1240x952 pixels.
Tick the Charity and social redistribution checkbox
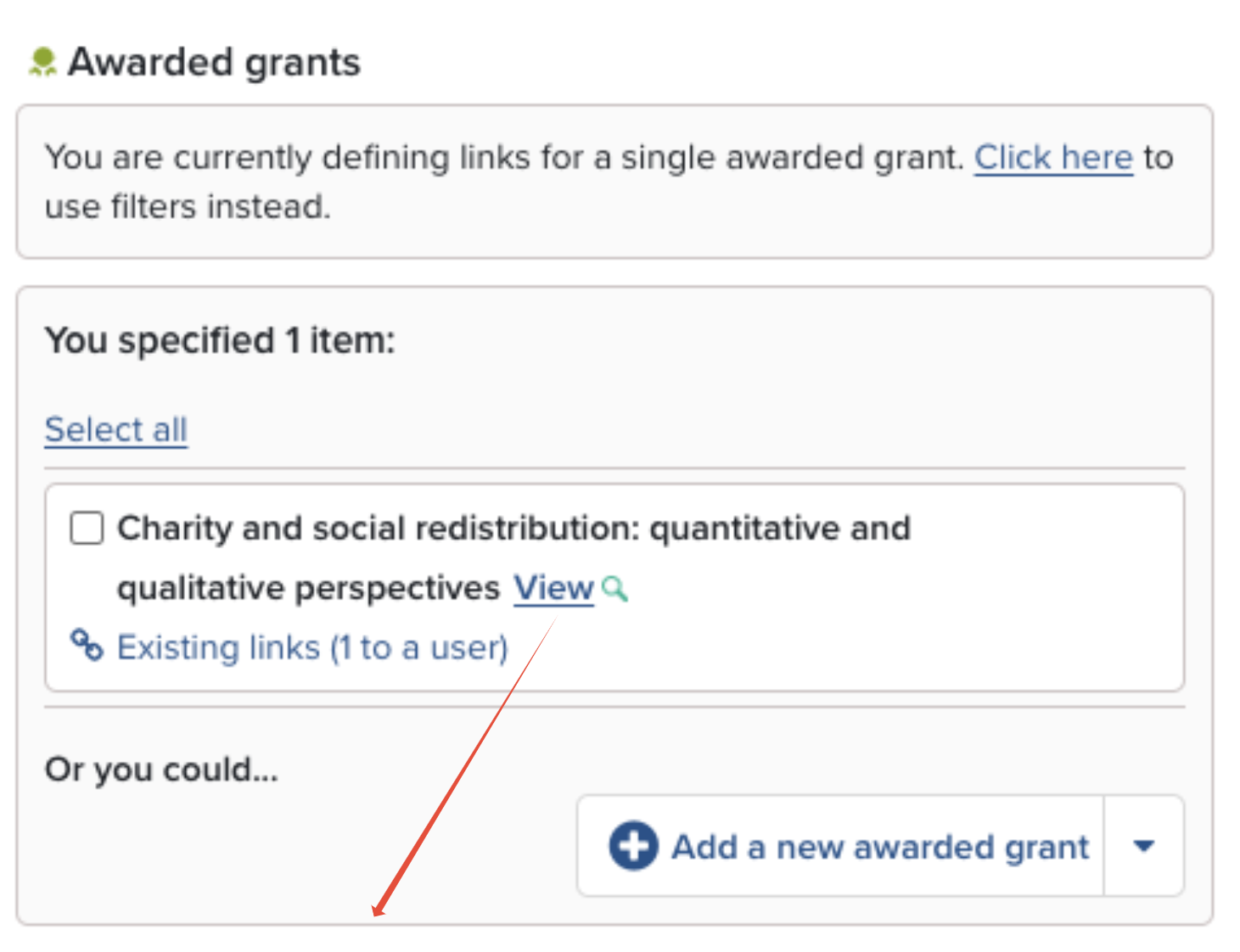click(87, 528)
